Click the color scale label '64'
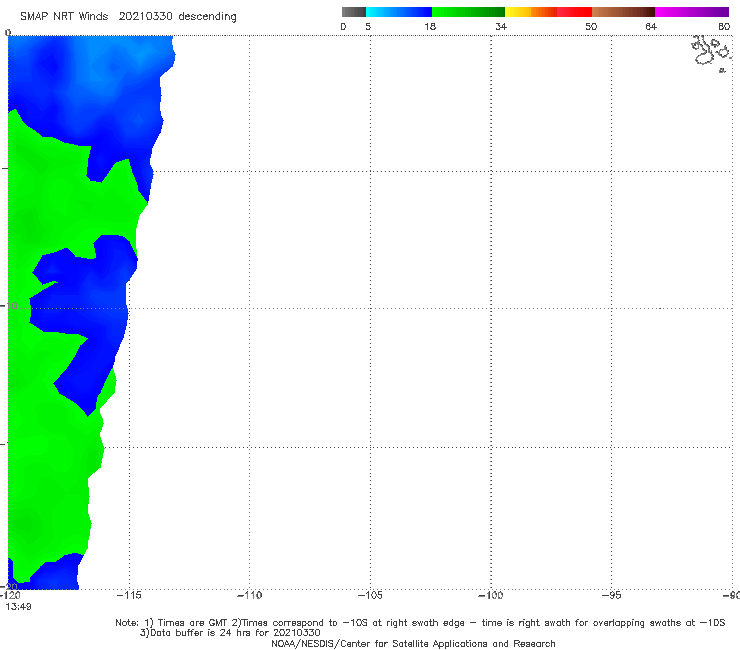The height and width of the screenshot is (650, 740). coord(651,27)
